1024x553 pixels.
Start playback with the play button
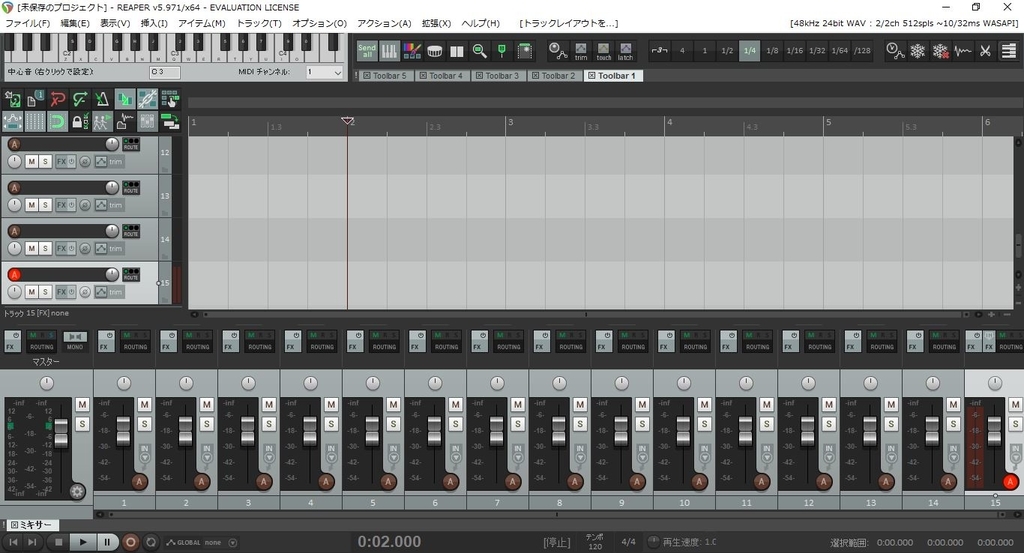82,542
